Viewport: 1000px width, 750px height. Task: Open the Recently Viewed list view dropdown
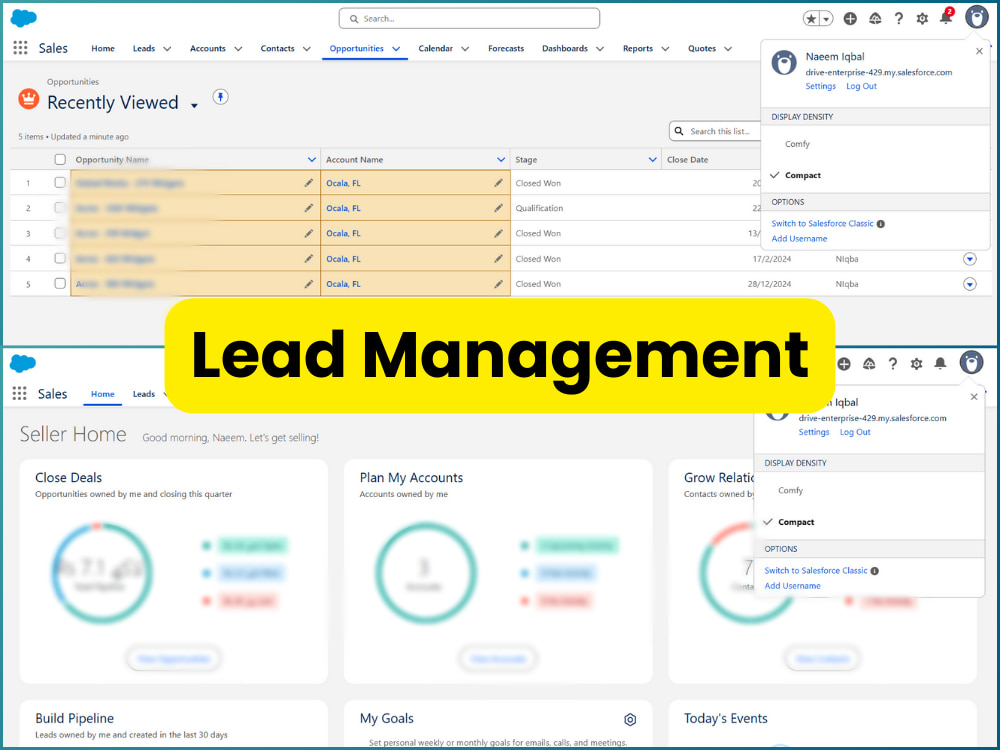coord(195,105)
